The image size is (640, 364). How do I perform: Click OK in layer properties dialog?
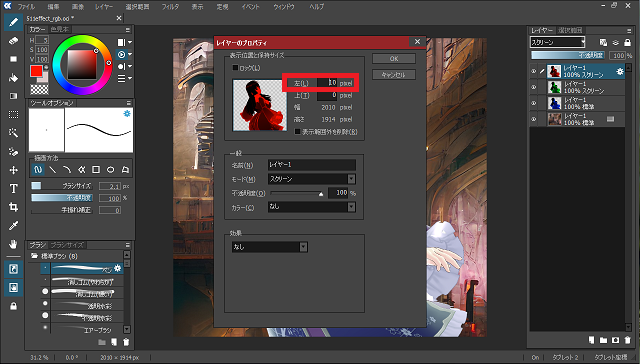(x=394, y=58)
